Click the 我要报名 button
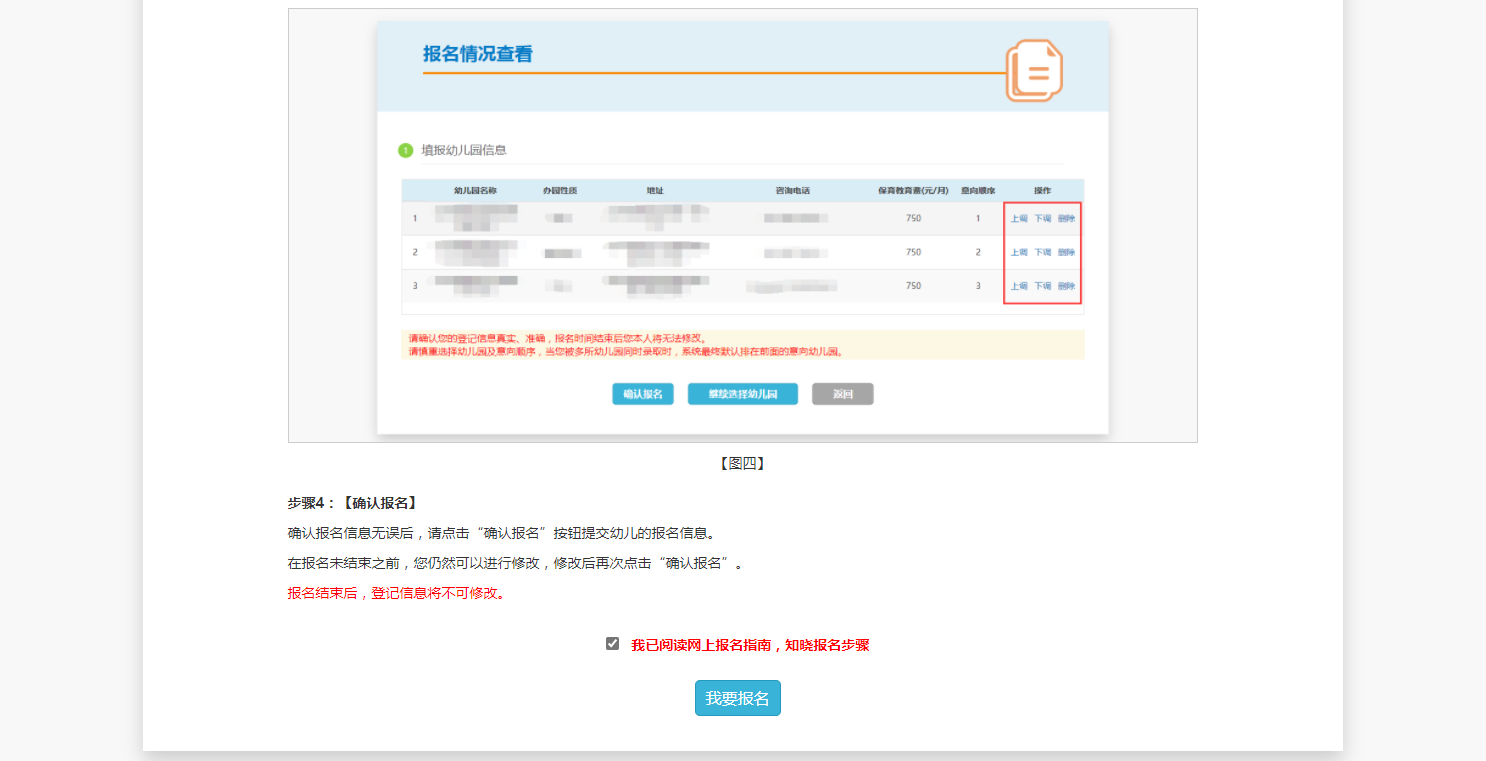The width and height of the screenshot is (1486, 761). click(x=737, y=698)
